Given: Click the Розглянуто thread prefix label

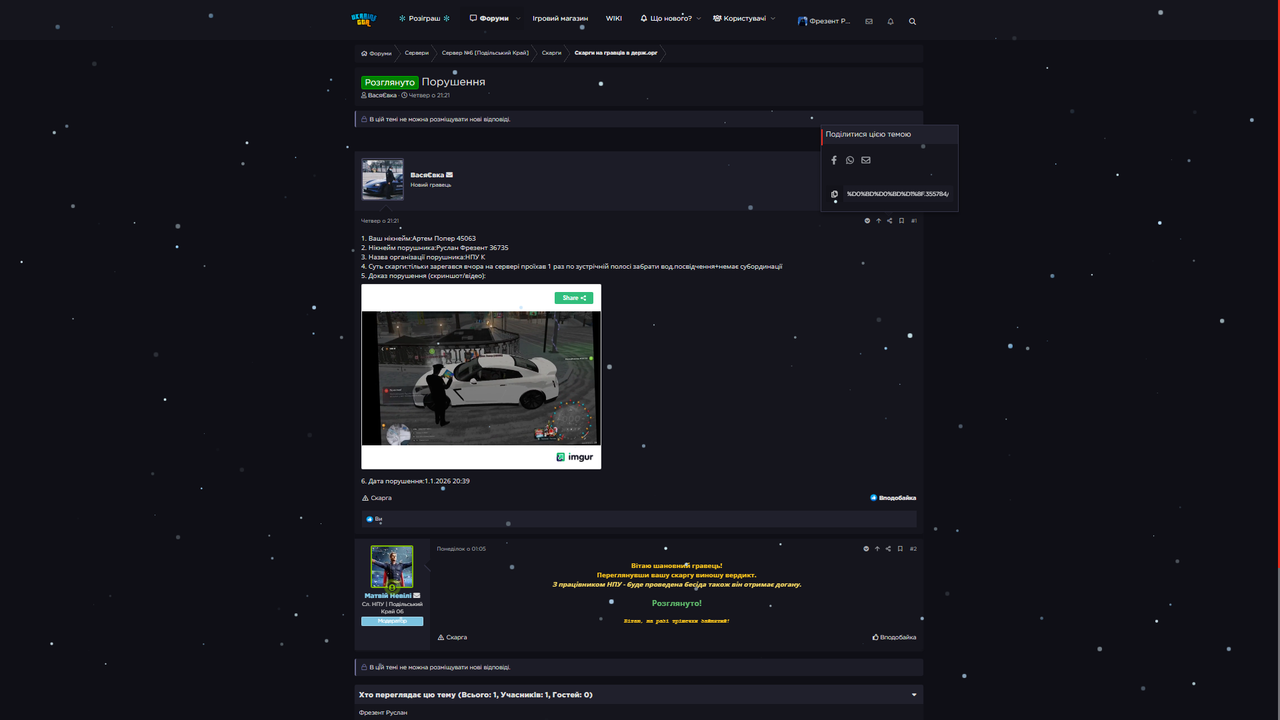Looking at the screenshot, I should (390, 83).
